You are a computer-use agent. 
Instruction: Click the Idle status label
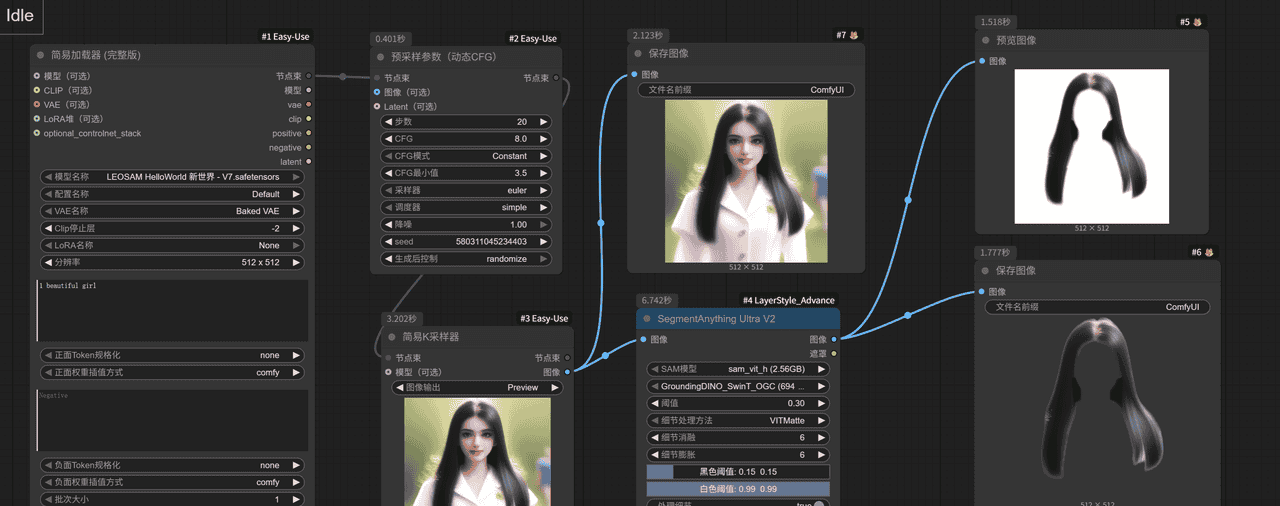coord(19,16)
